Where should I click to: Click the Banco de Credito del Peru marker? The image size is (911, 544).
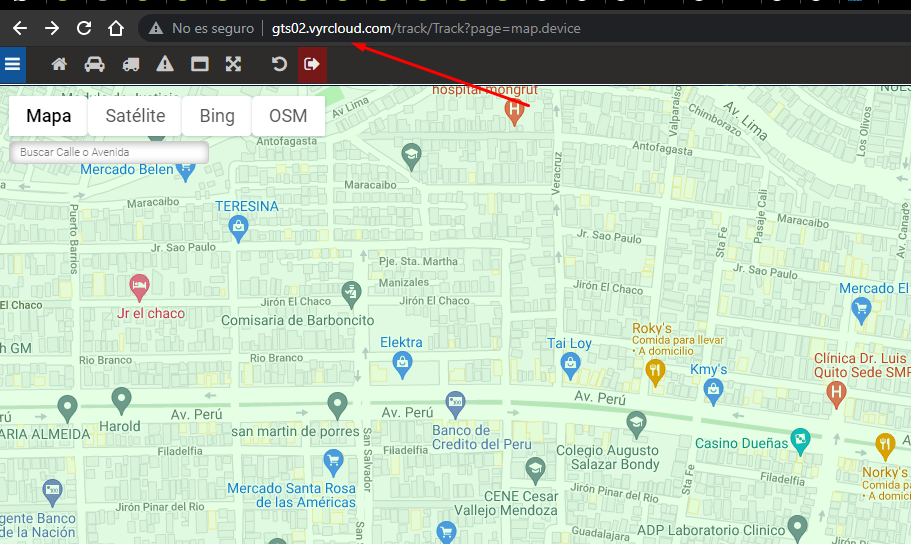[455, 402]
